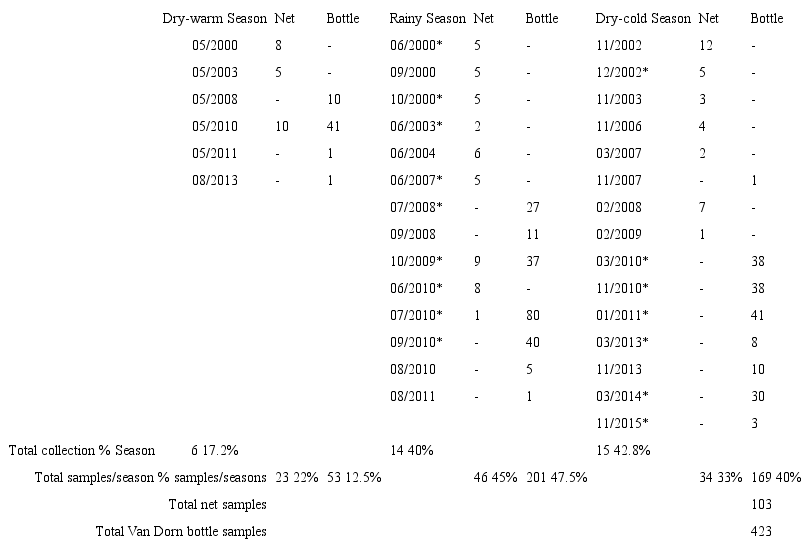Click the 11/2015* date entry
This screenshot has width=810, height=548.
621,423
